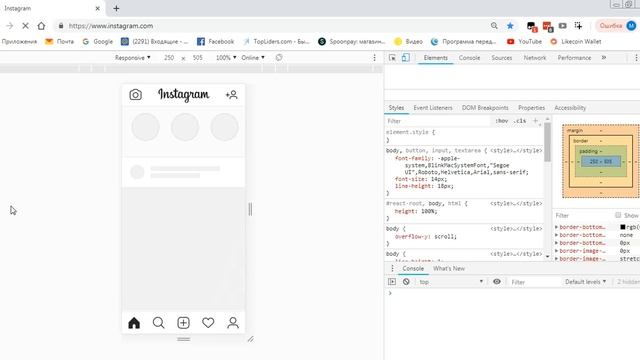Switch to the Performance tab
Screen dimensions: 640x360
tap(574, 58)
